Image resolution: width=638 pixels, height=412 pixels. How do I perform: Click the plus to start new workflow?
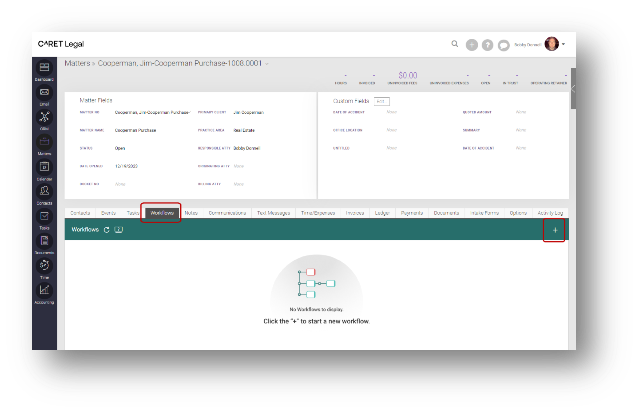tap(555, 230)
